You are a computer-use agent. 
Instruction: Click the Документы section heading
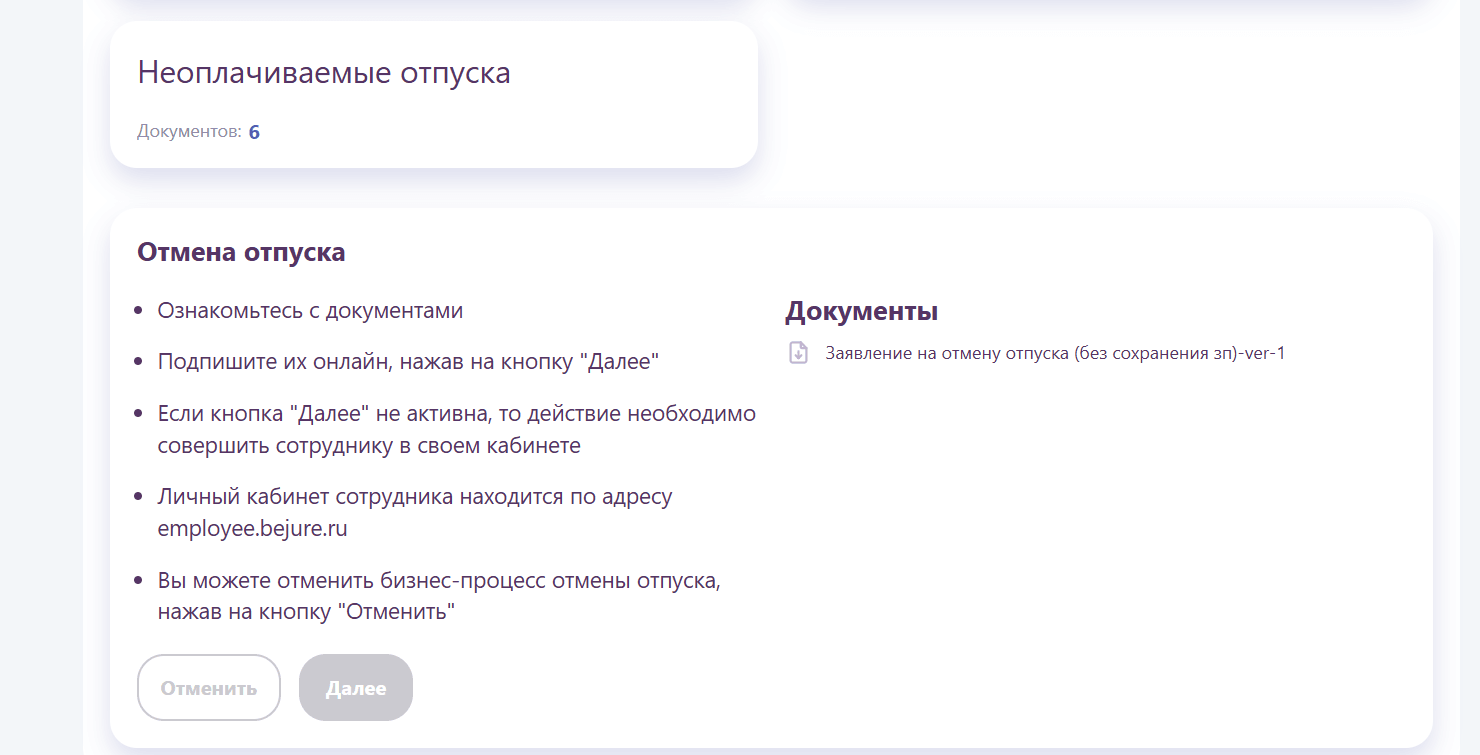pos(861,311)
